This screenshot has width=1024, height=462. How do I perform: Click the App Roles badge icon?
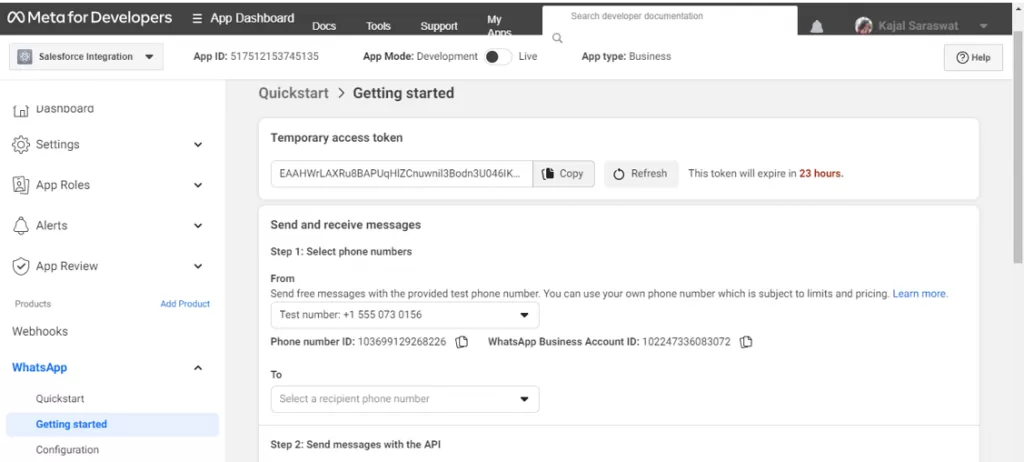click(21, 185)
